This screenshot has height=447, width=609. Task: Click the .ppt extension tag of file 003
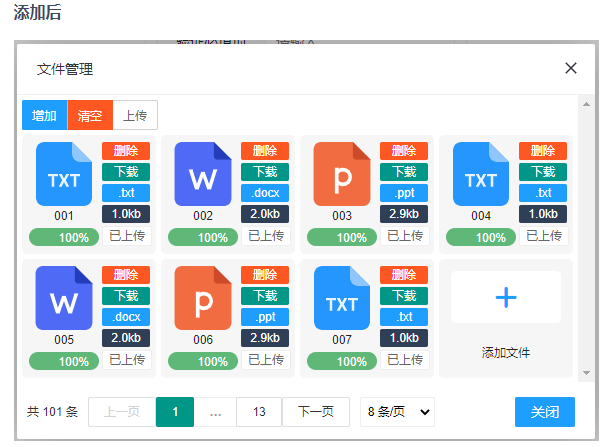pyautogui.click(x=404, y=193)
